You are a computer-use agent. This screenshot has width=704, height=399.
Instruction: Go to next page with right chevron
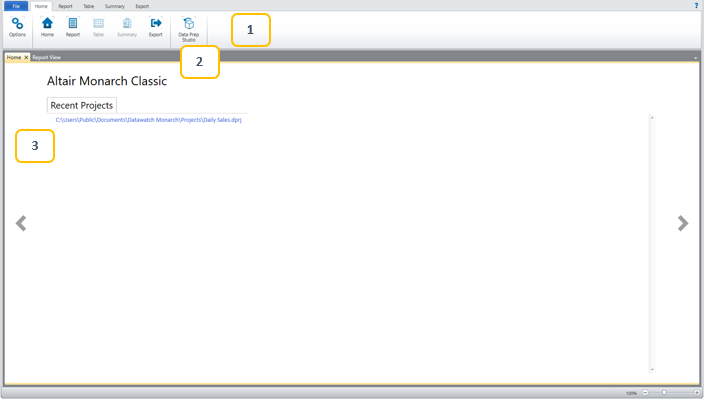(x=683, y=223)
